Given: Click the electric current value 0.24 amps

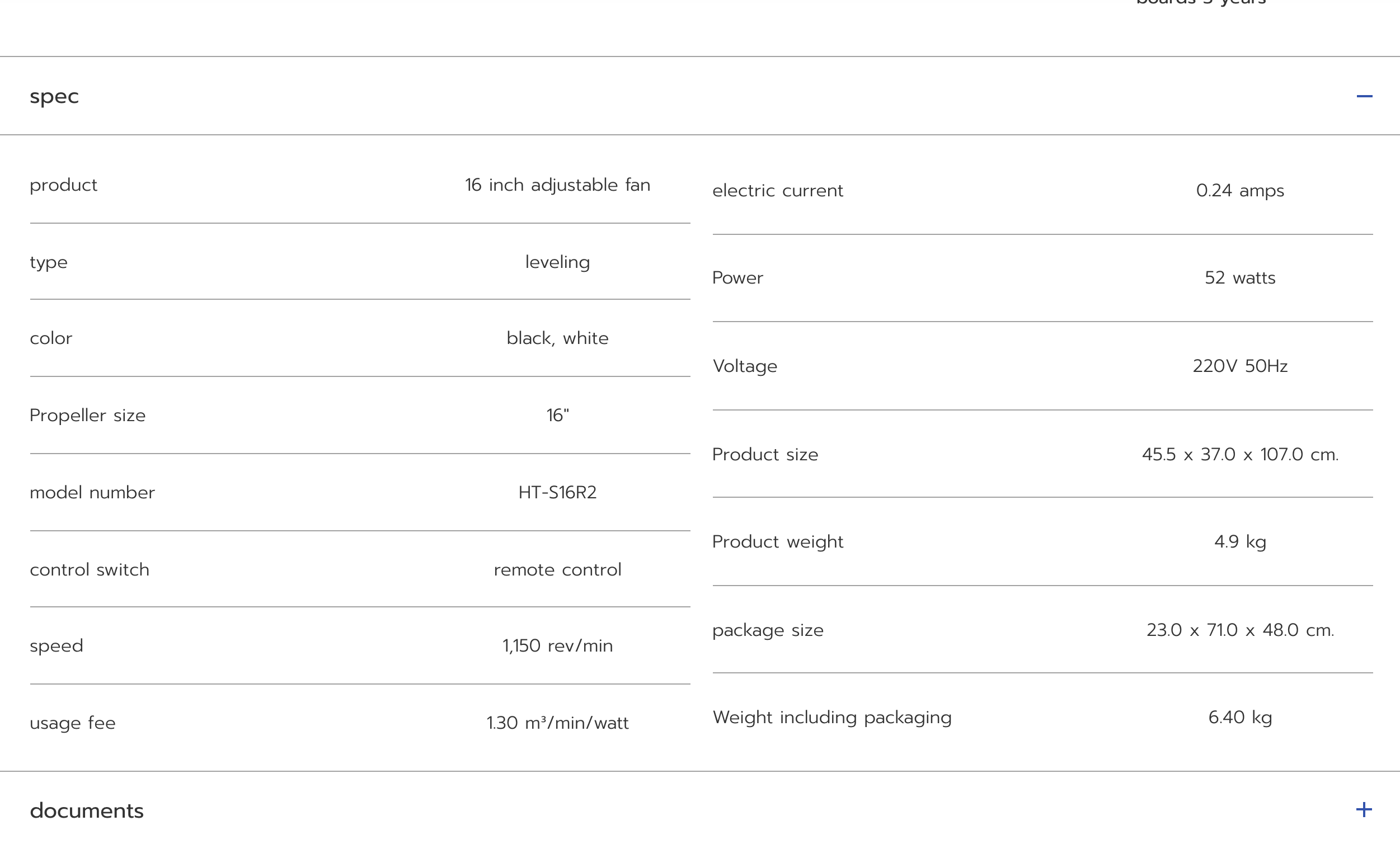Looking at the screenshot, I should 1240,191.
